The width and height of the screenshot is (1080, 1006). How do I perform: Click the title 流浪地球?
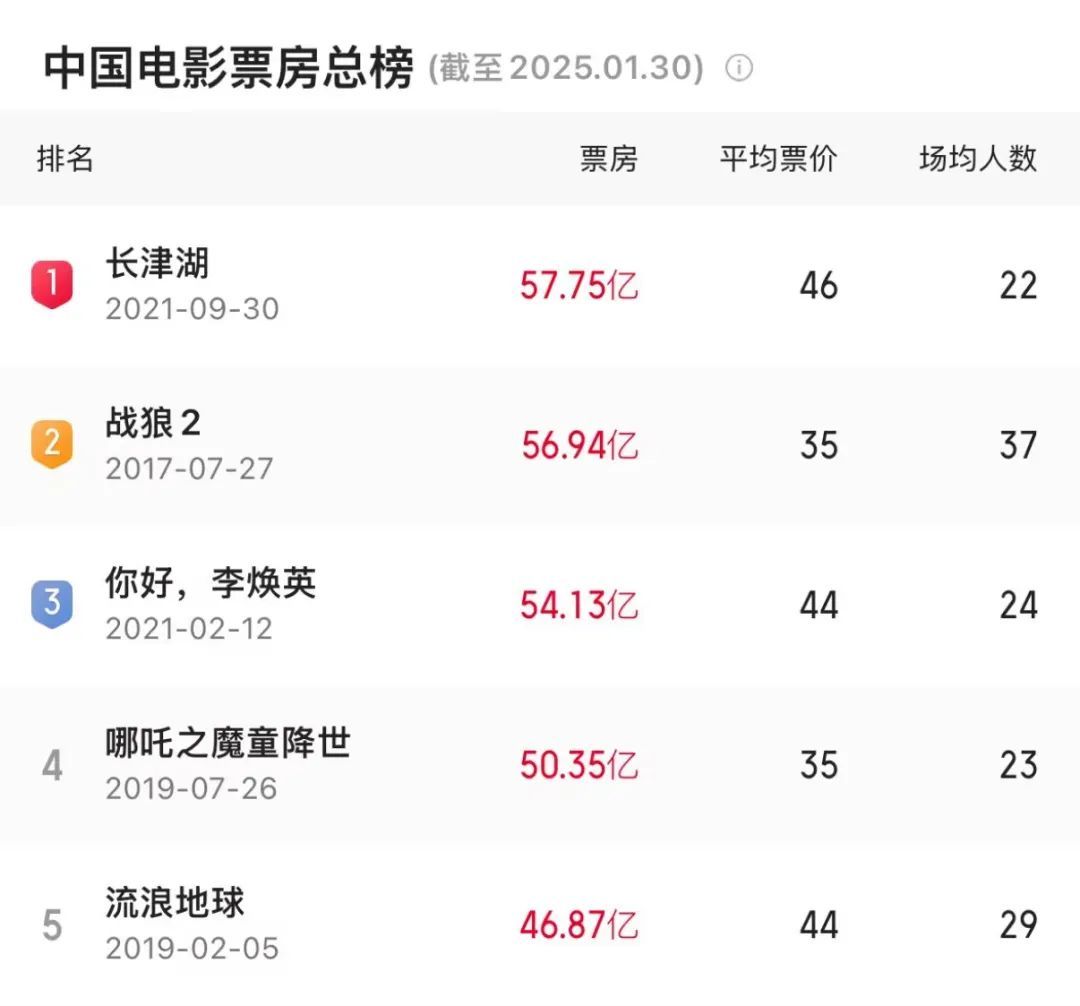(176, 904)
